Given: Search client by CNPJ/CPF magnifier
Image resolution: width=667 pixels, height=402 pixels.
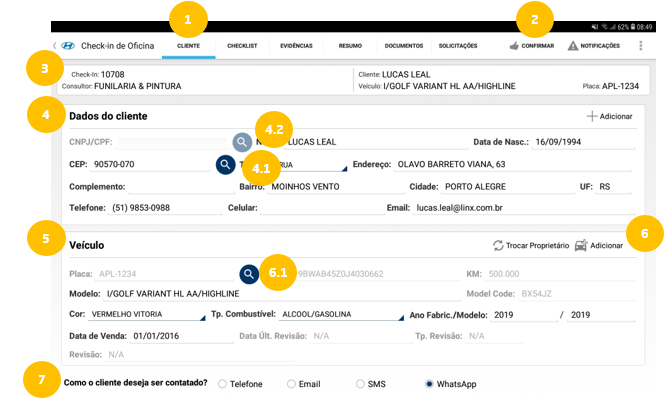Looking at the screenshot, I should tap(242, 142).
